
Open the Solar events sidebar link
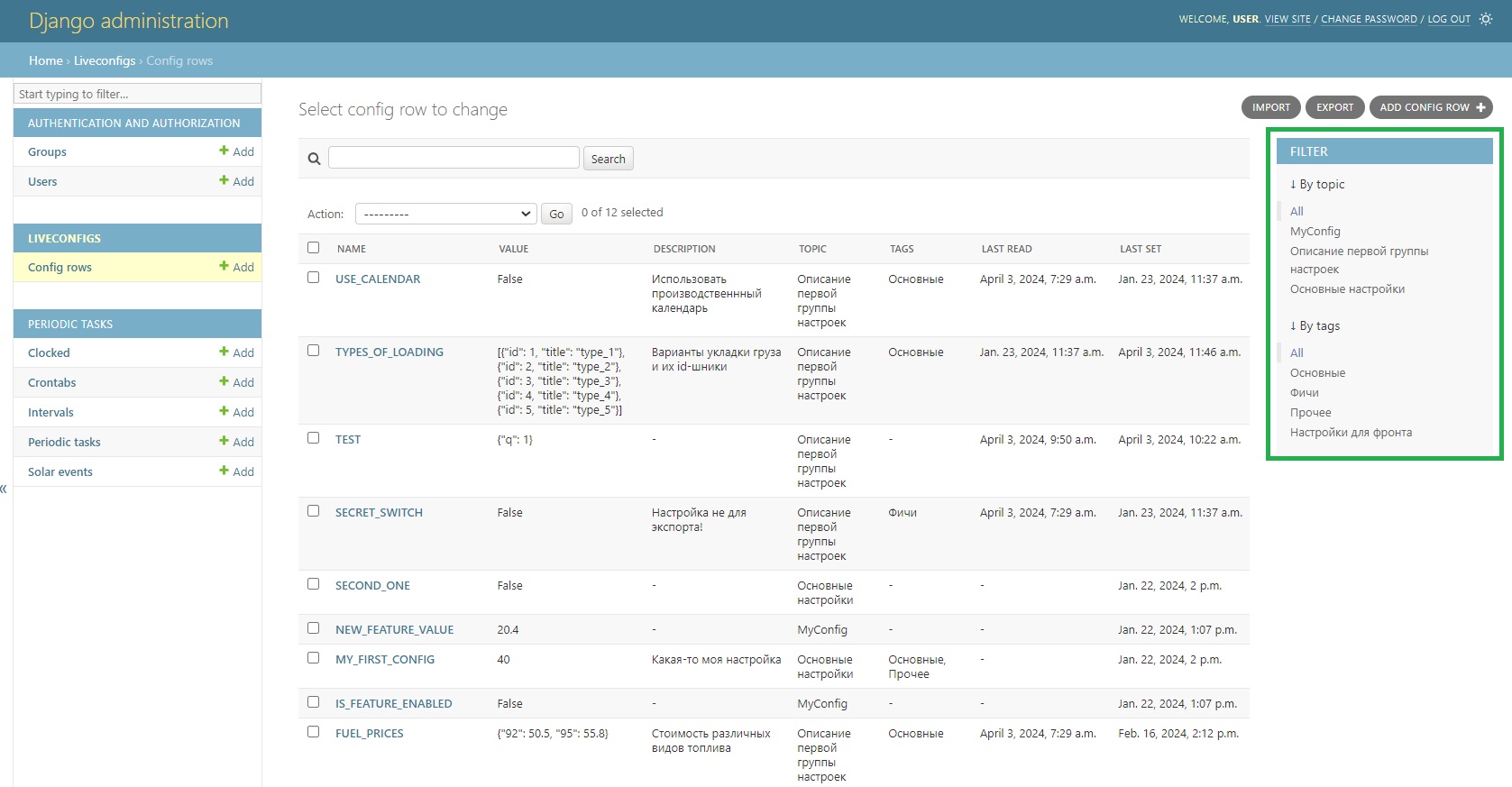tap(60, 471)
